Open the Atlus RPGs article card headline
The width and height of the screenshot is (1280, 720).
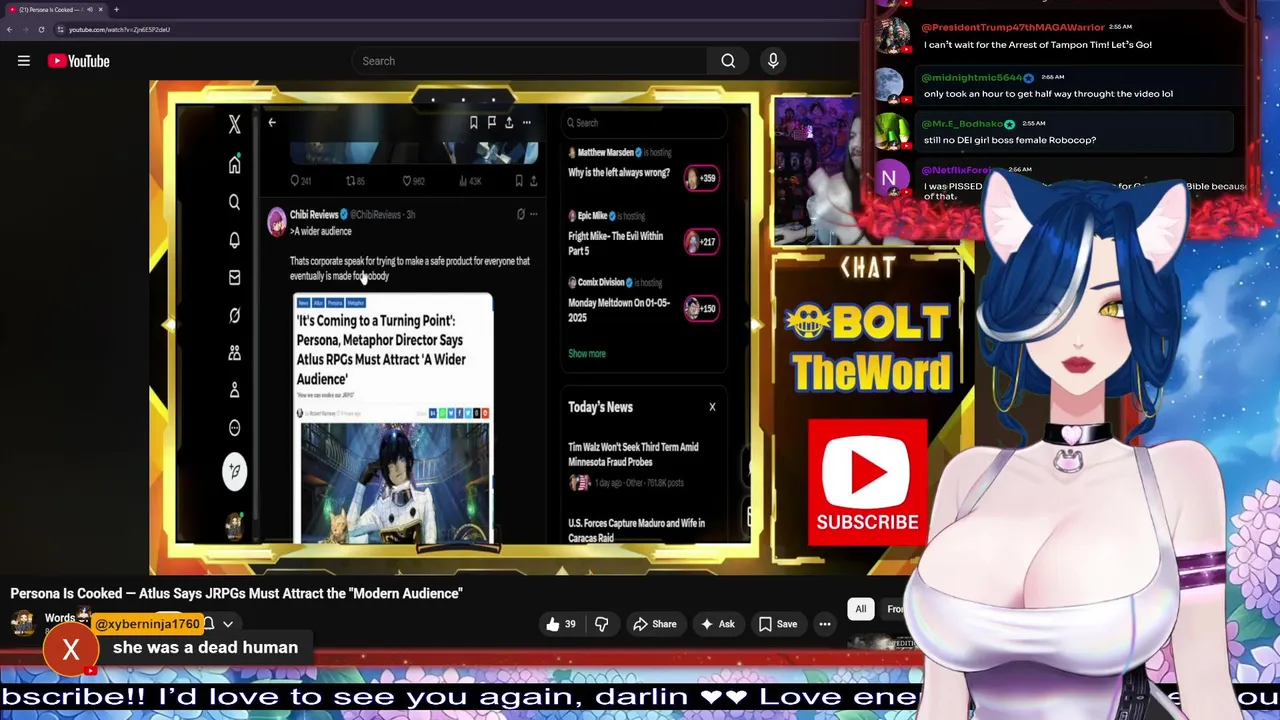381,350
